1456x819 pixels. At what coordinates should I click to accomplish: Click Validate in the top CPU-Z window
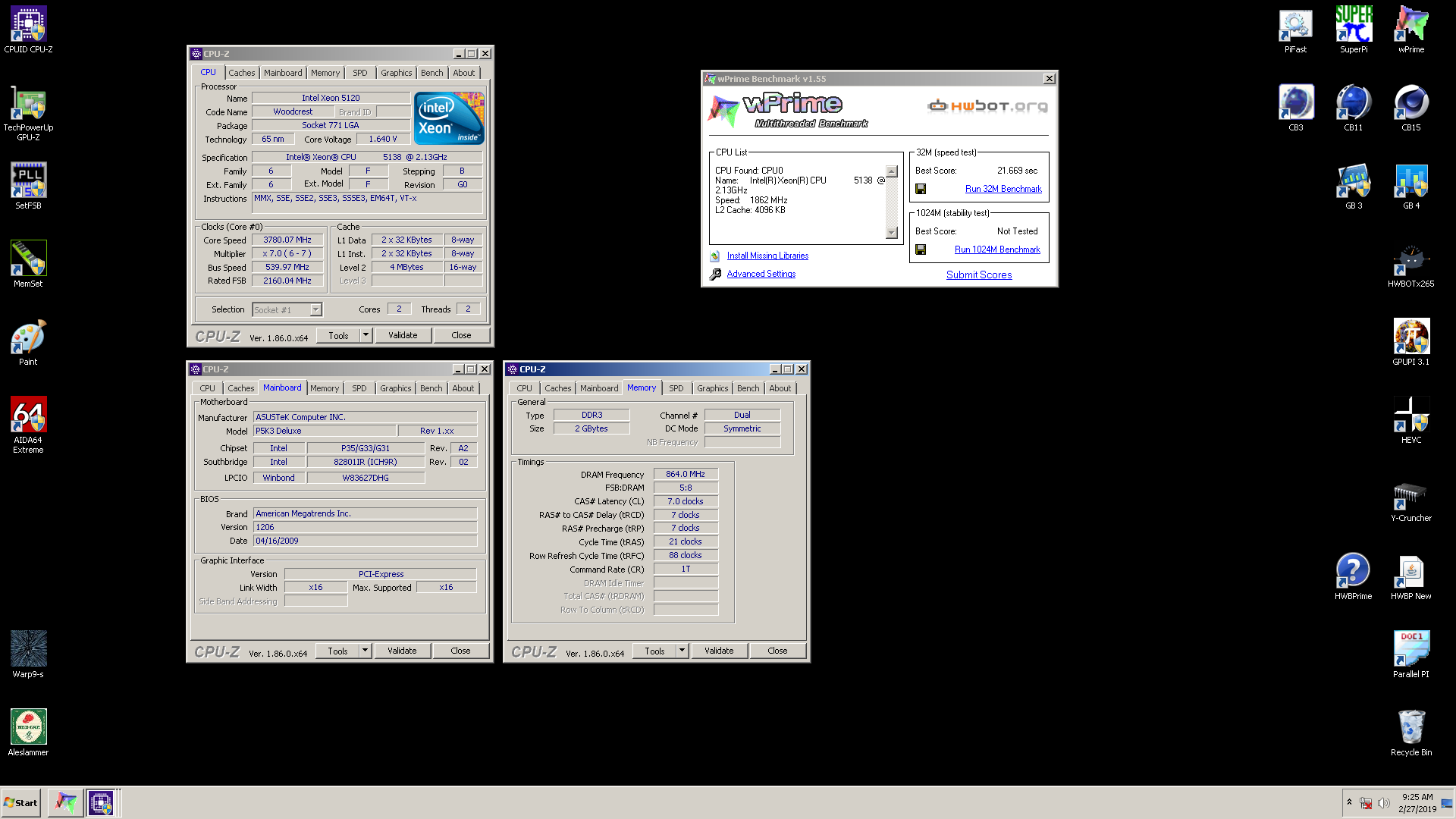pos(403,335)
